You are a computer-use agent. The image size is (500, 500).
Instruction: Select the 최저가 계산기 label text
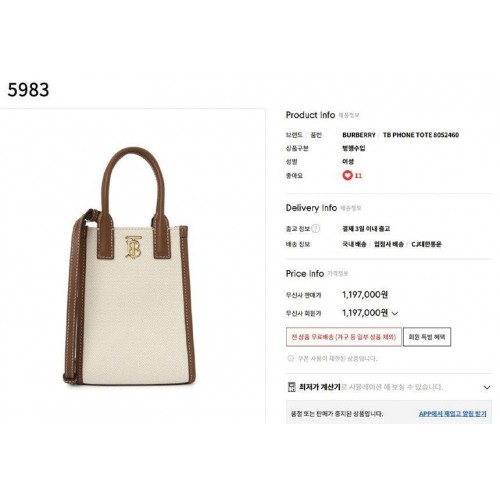point(320,387)
